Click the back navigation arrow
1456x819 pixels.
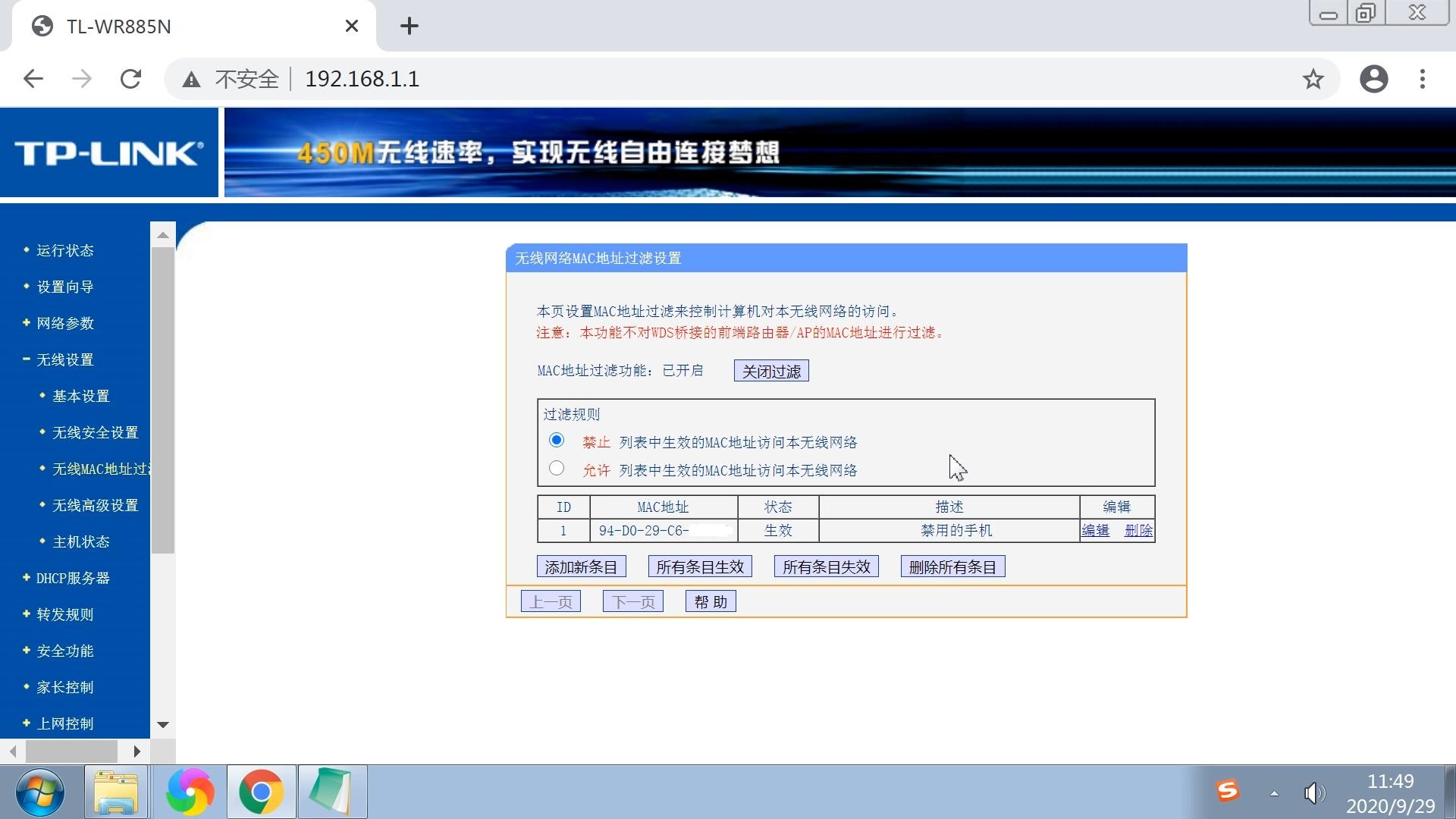click(33, 78)
